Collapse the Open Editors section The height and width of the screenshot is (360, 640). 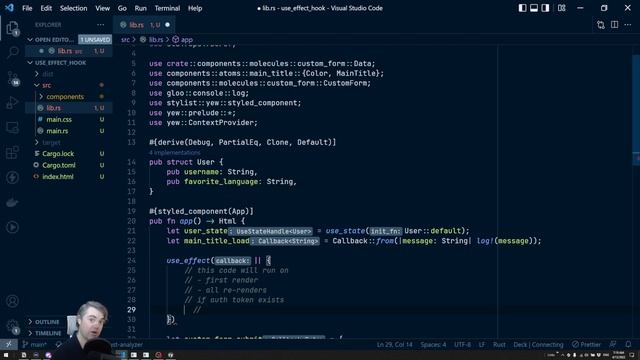(x=30, y=40)
